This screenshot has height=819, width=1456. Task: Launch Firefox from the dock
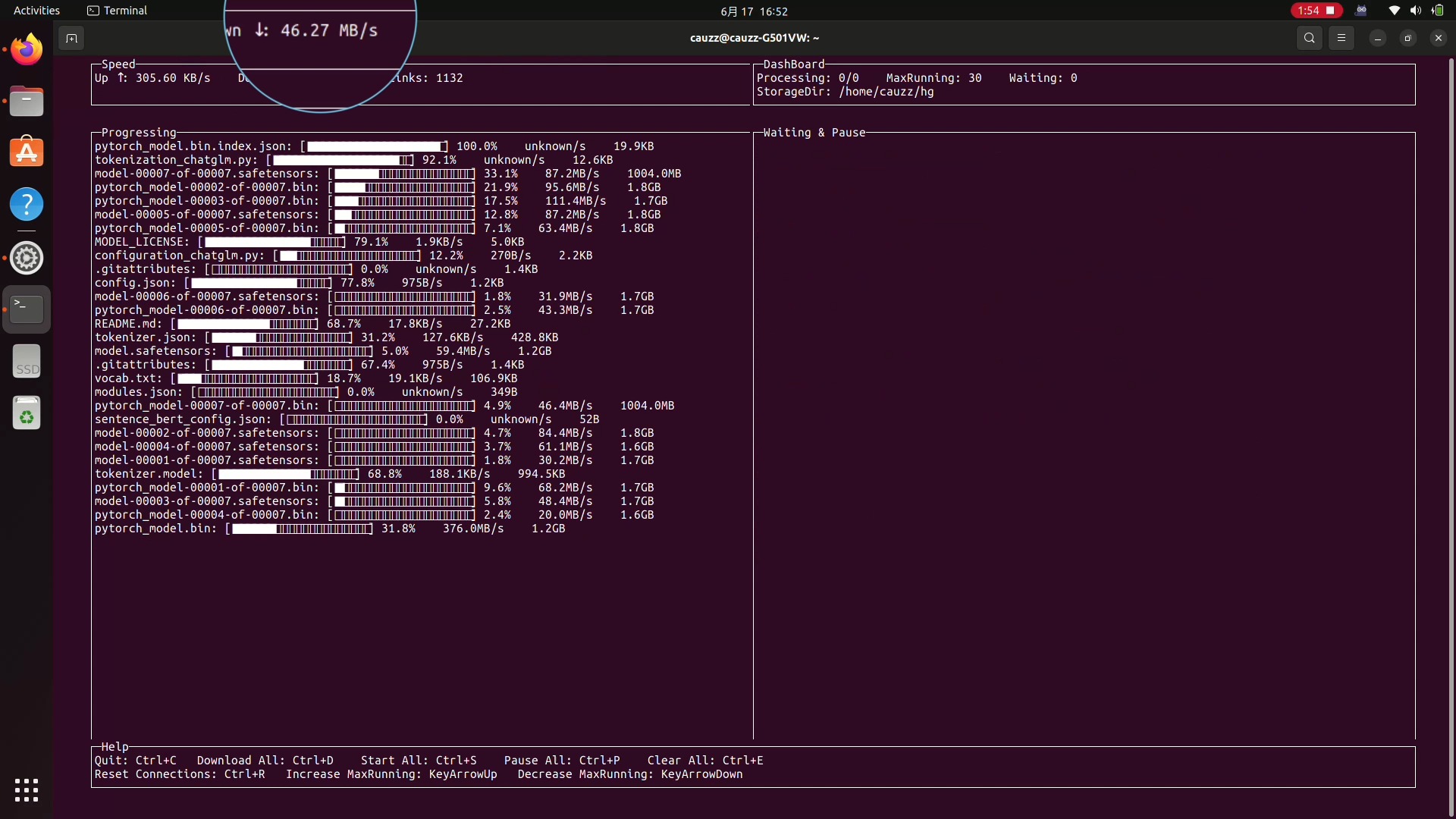point(27,50)
